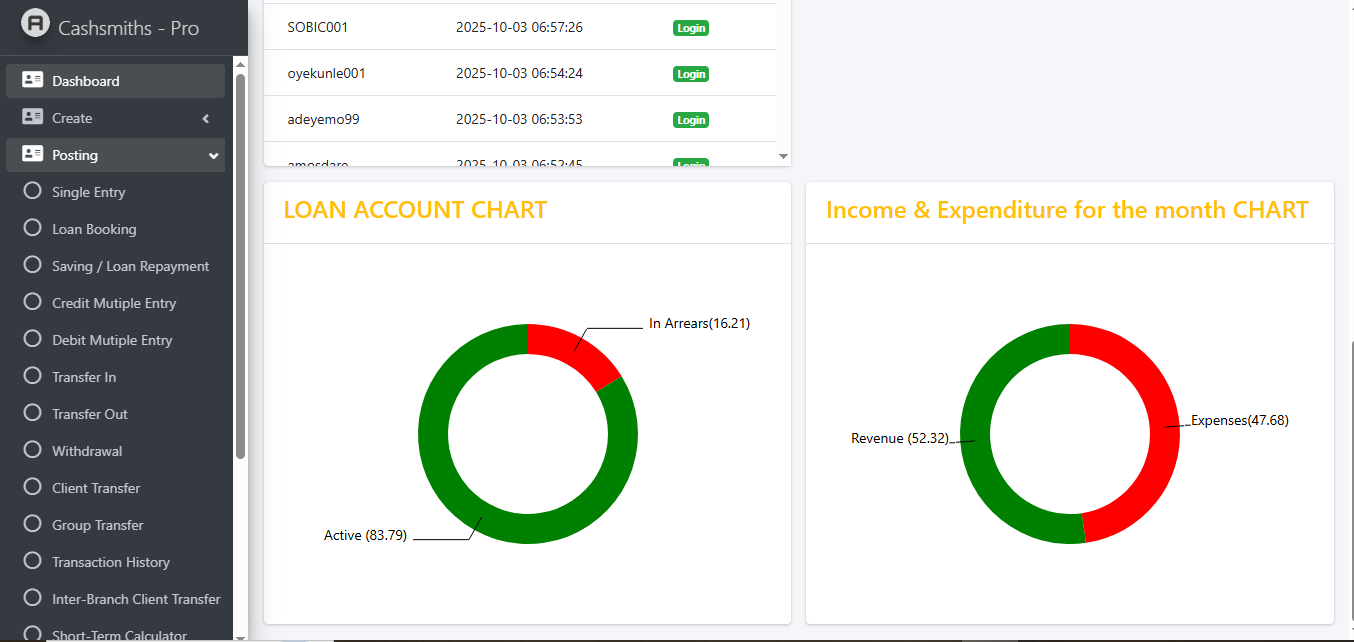
Task: Collapse Posting menu using its chevron
Action: tap(213, 156)
